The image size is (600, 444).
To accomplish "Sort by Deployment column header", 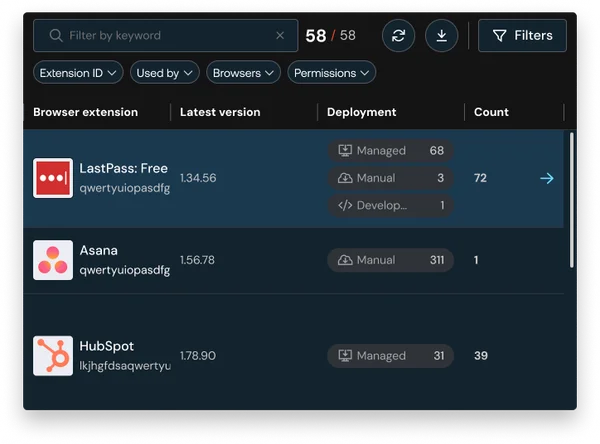I will [362, 112].
